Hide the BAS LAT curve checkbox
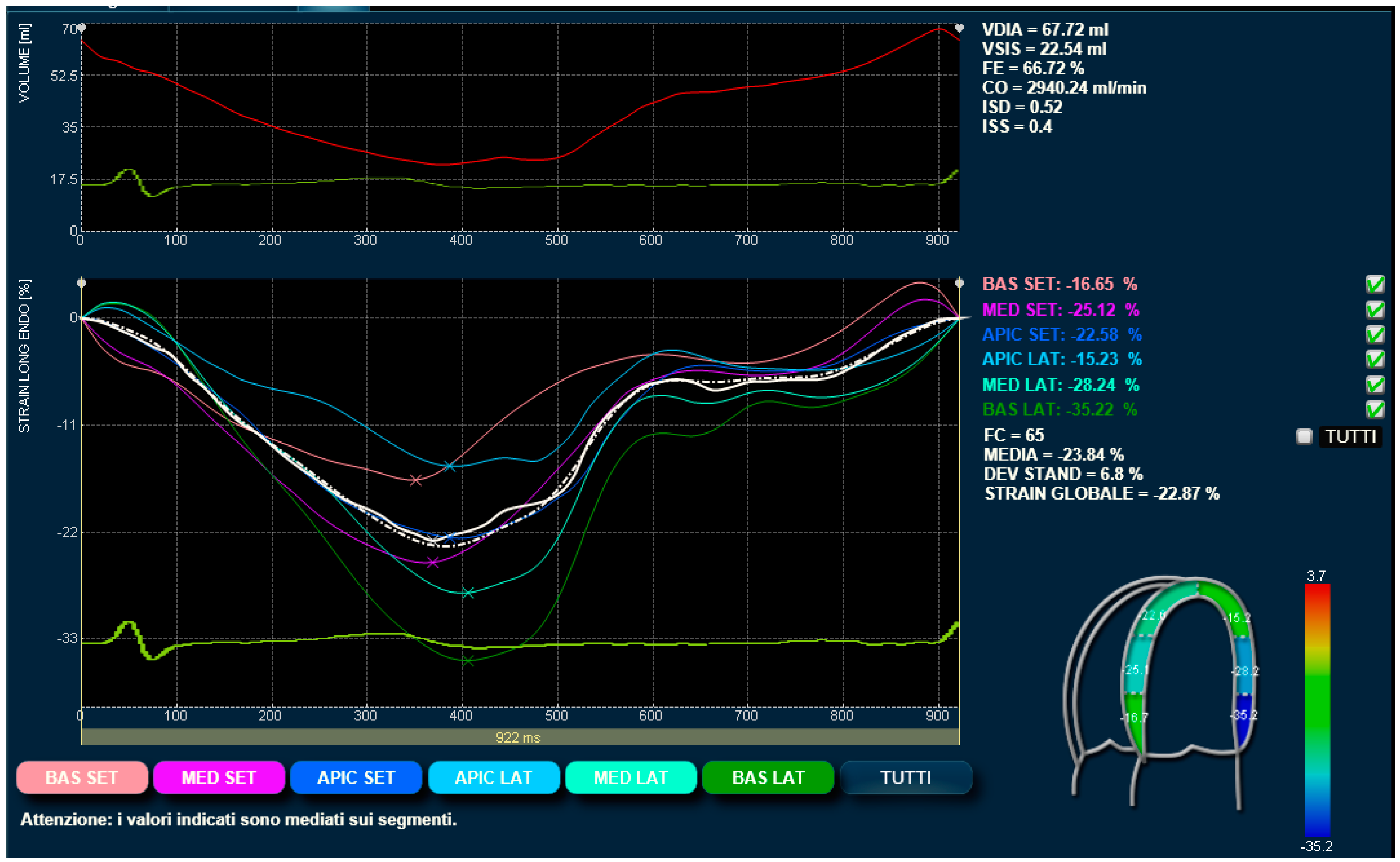The width and height of the screenshot is (1400, 862). (x=1375, y=409)
